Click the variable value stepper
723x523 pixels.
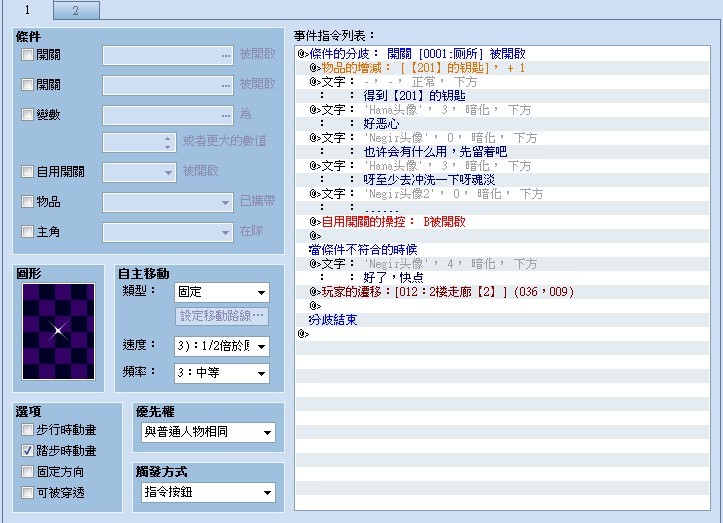167,143
